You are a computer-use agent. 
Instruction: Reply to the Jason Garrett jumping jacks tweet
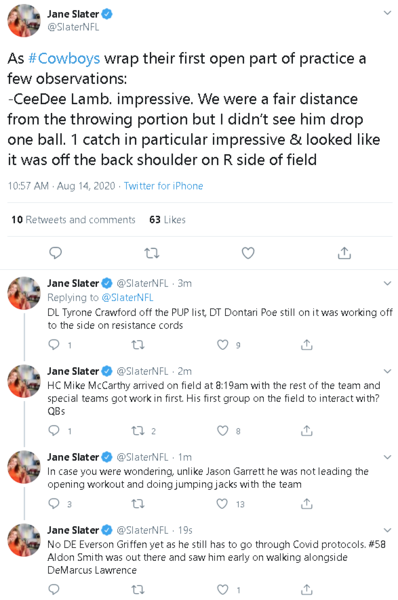pyautogui.click(x=54, y=504)
